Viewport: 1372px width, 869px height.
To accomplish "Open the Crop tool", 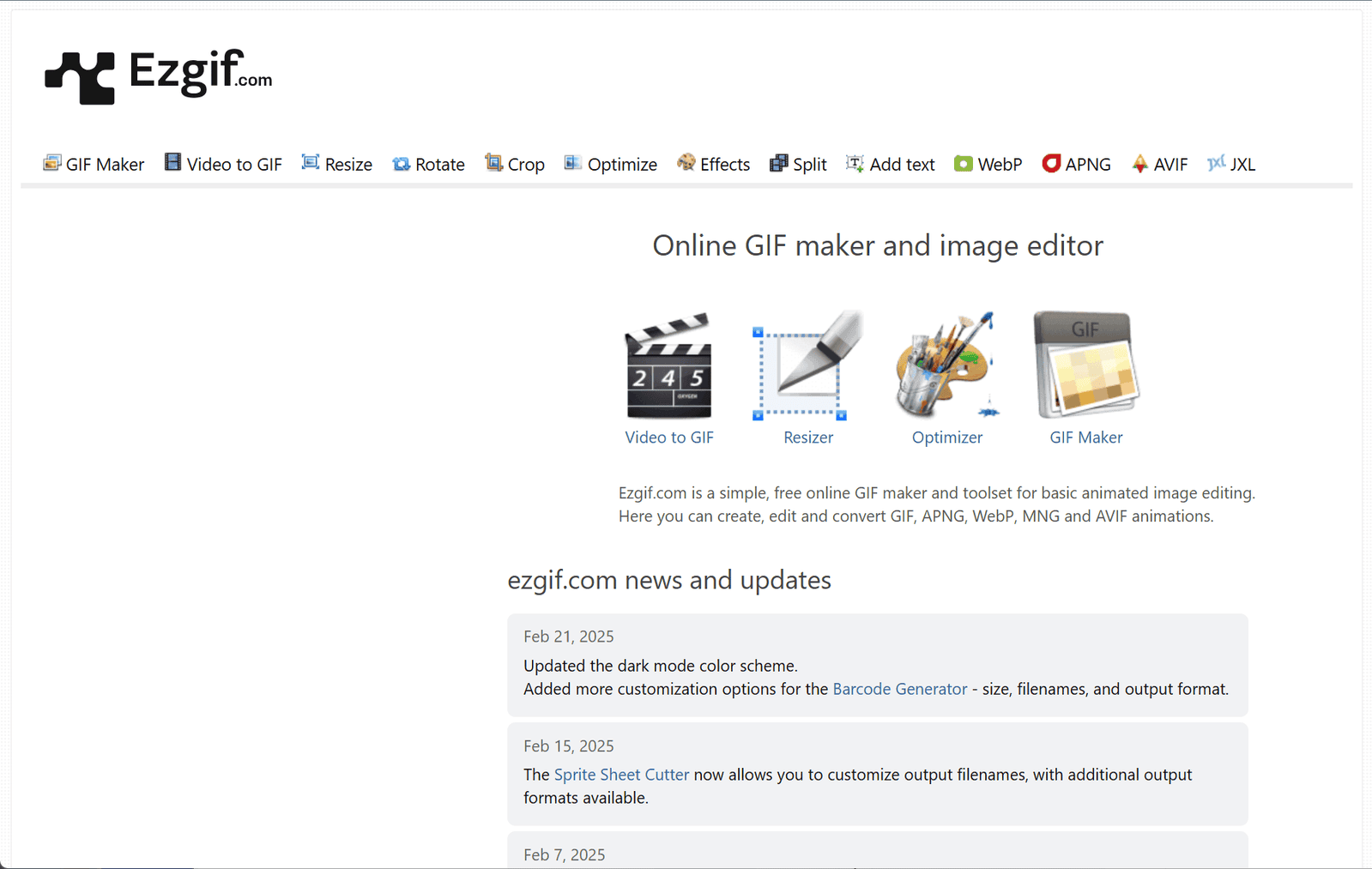I will coord(515,164).
